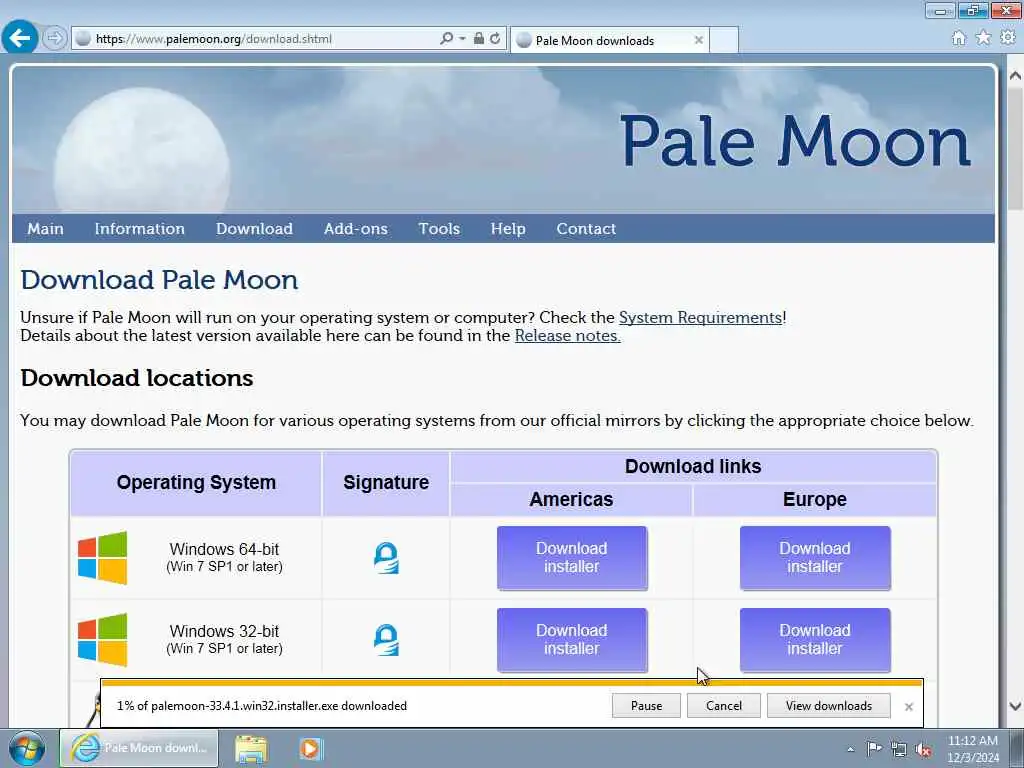Click the Download locations heading
The image size is (1024, 768).
pyautogui.click(x=136, y=378)
